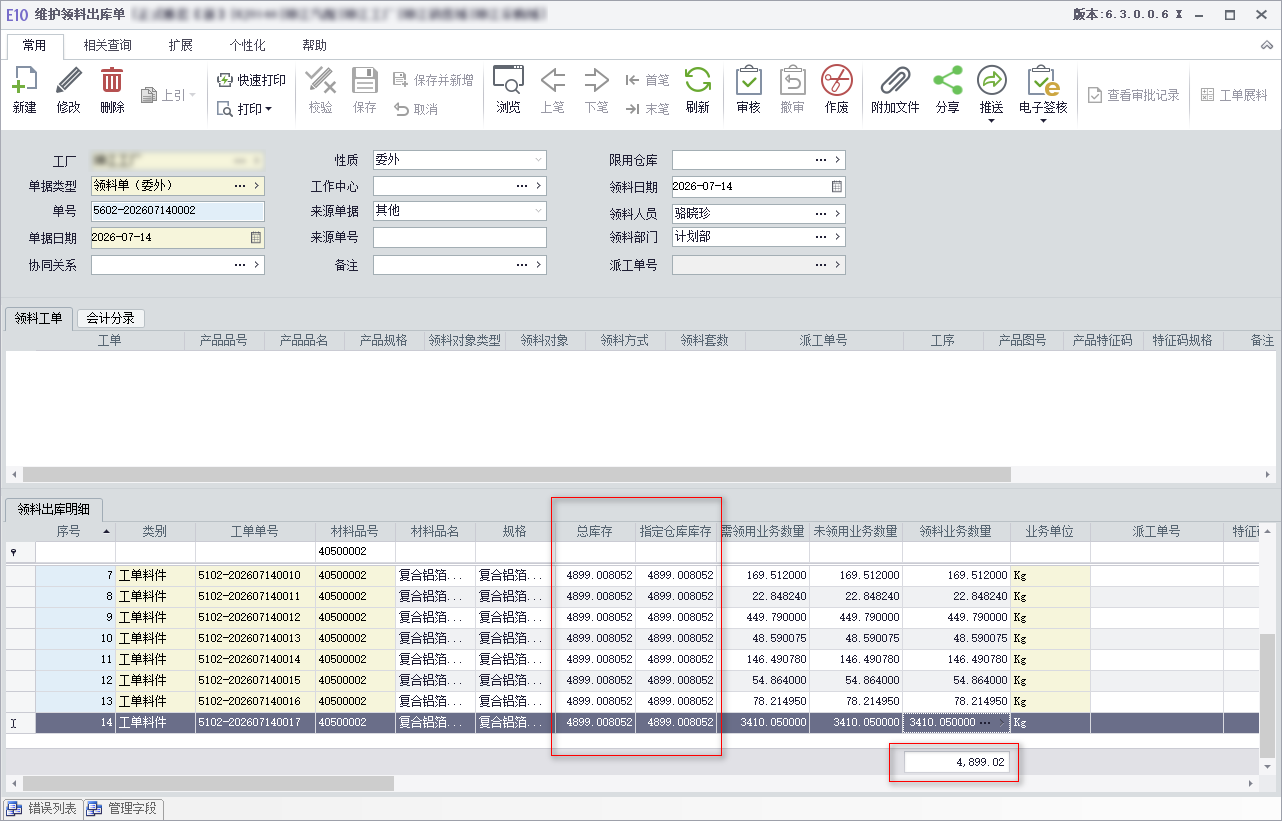Click the 总库存 column header

click(595, 532)
